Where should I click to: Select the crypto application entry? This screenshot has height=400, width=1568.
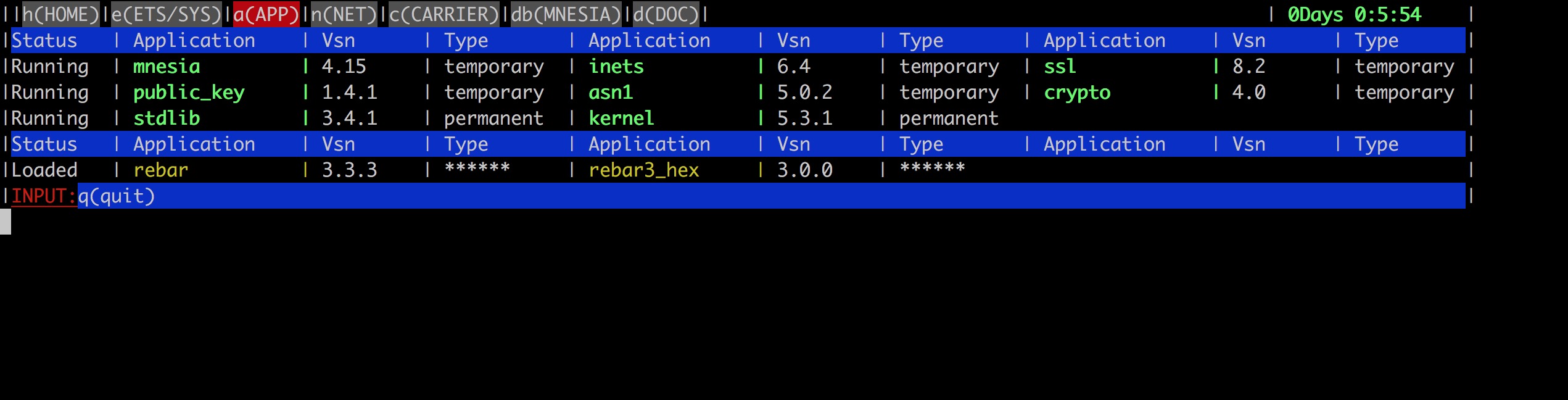(1077, 92)
